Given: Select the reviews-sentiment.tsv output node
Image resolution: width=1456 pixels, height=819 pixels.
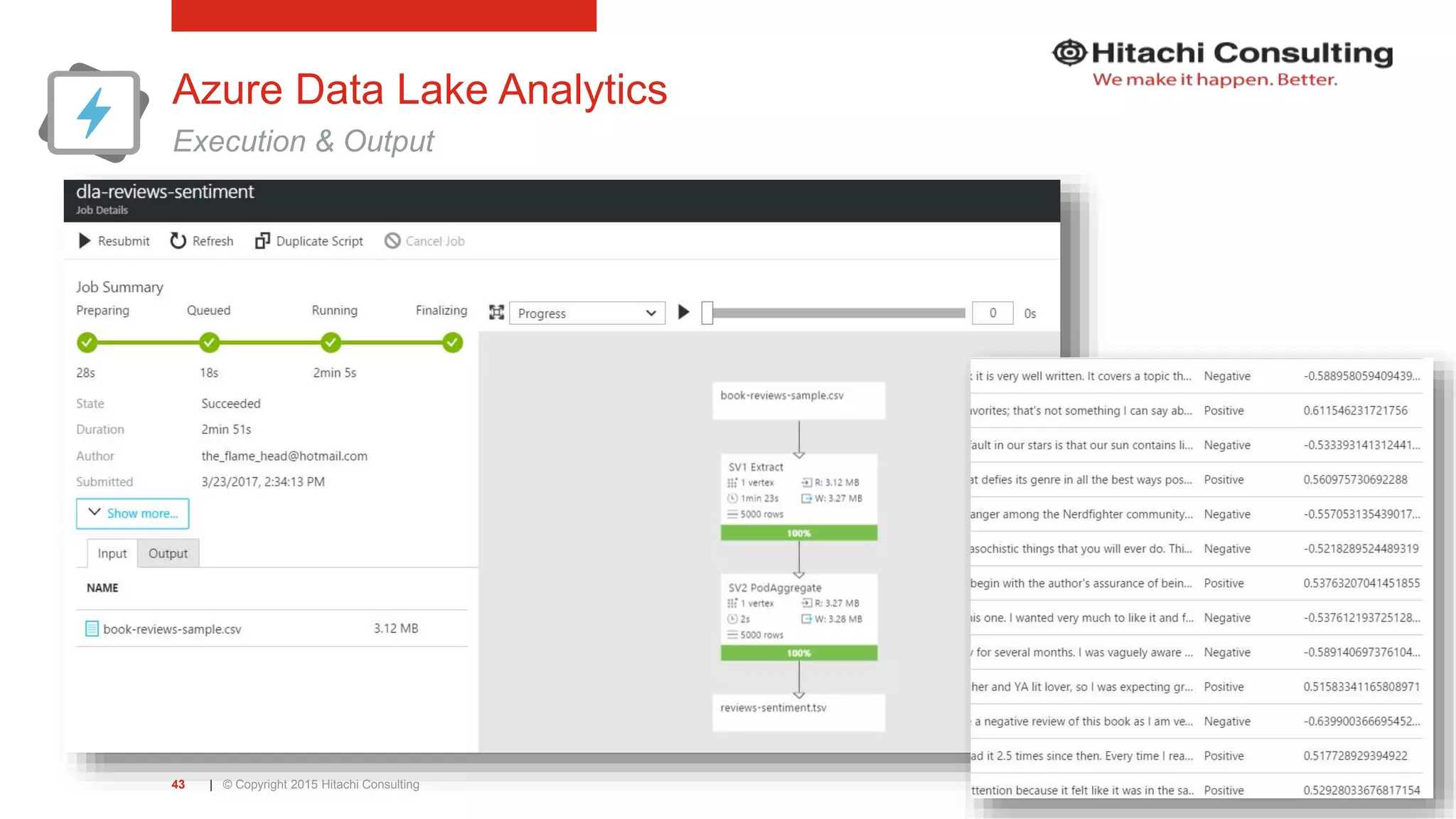Looking at the screenshot, I should tap(799, 713).
